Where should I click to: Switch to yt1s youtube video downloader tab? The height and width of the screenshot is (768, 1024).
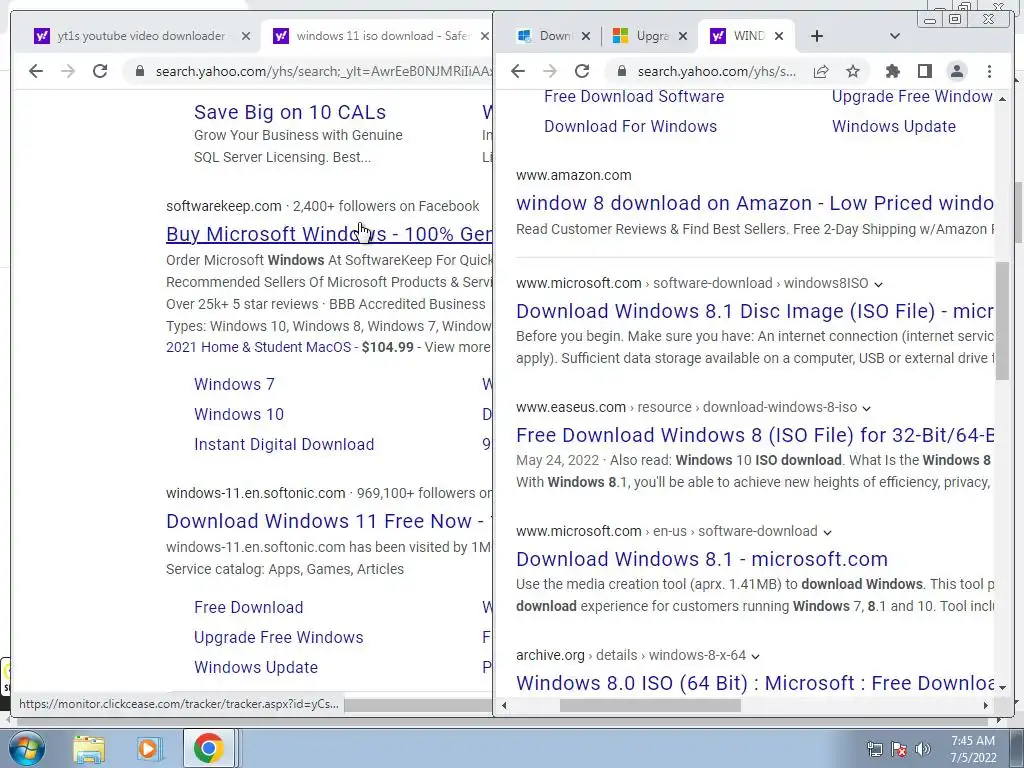pos(140,36)
